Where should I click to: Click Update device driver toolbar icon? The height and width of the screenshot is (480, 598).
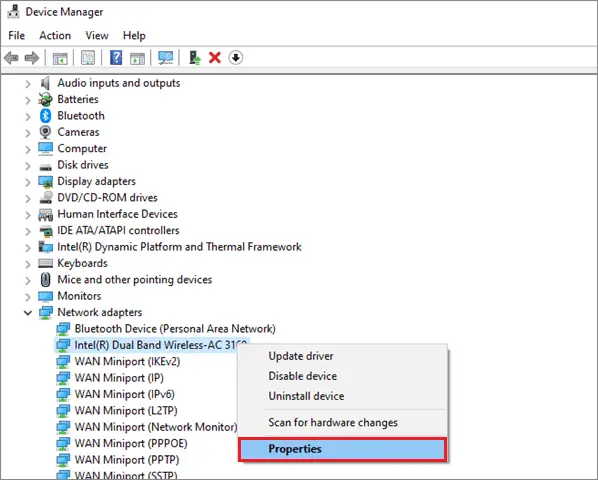click(195, 58)
